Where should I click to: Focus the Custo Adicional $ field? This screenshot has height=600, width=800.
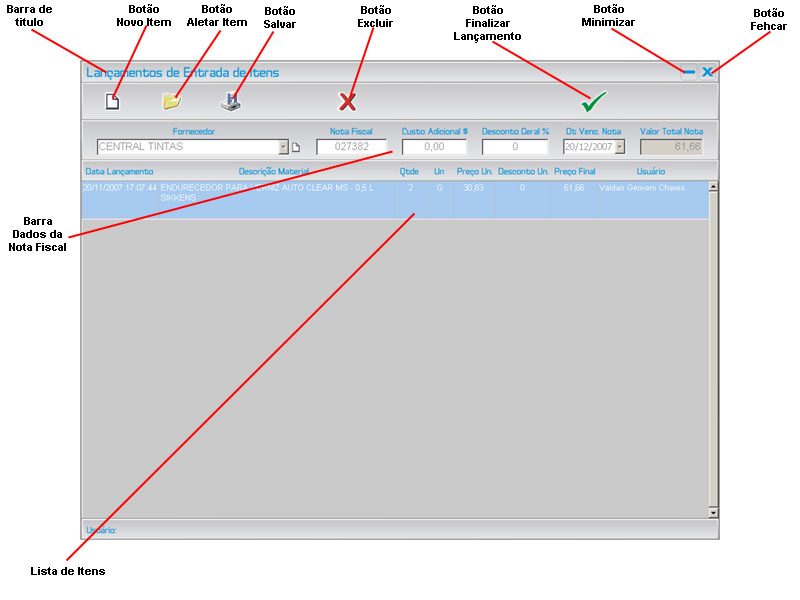coord(434,147)
